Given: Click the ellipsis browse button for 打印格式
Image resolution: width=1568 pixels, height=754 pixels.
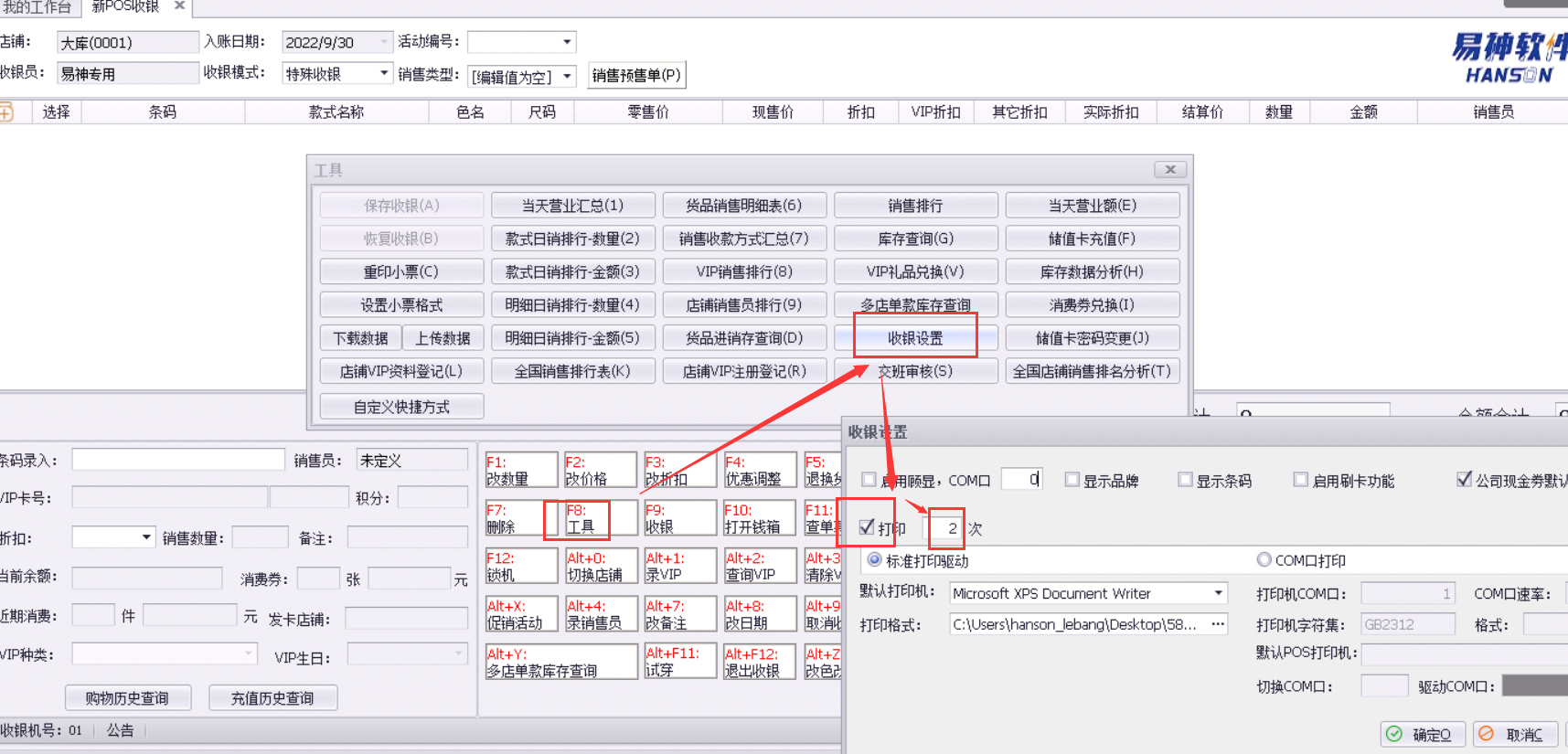Looking at the screenshot, I should (x=1217, y=624).
